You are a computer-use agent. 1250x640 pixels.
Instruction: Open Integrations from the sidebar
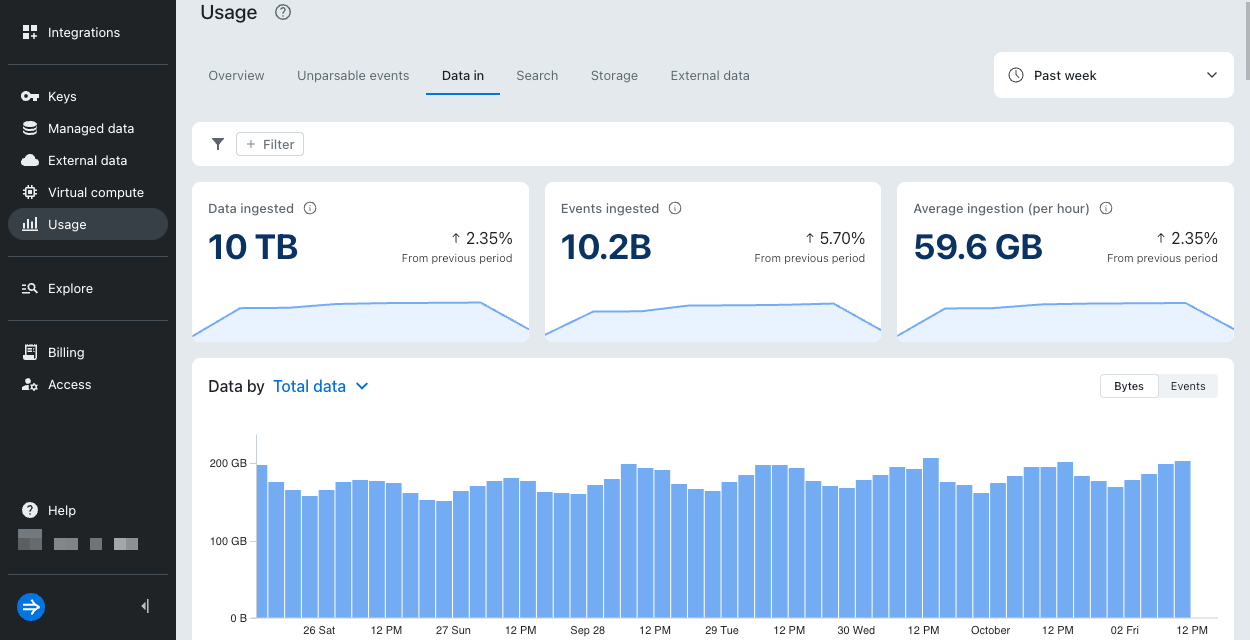(88, 32)
